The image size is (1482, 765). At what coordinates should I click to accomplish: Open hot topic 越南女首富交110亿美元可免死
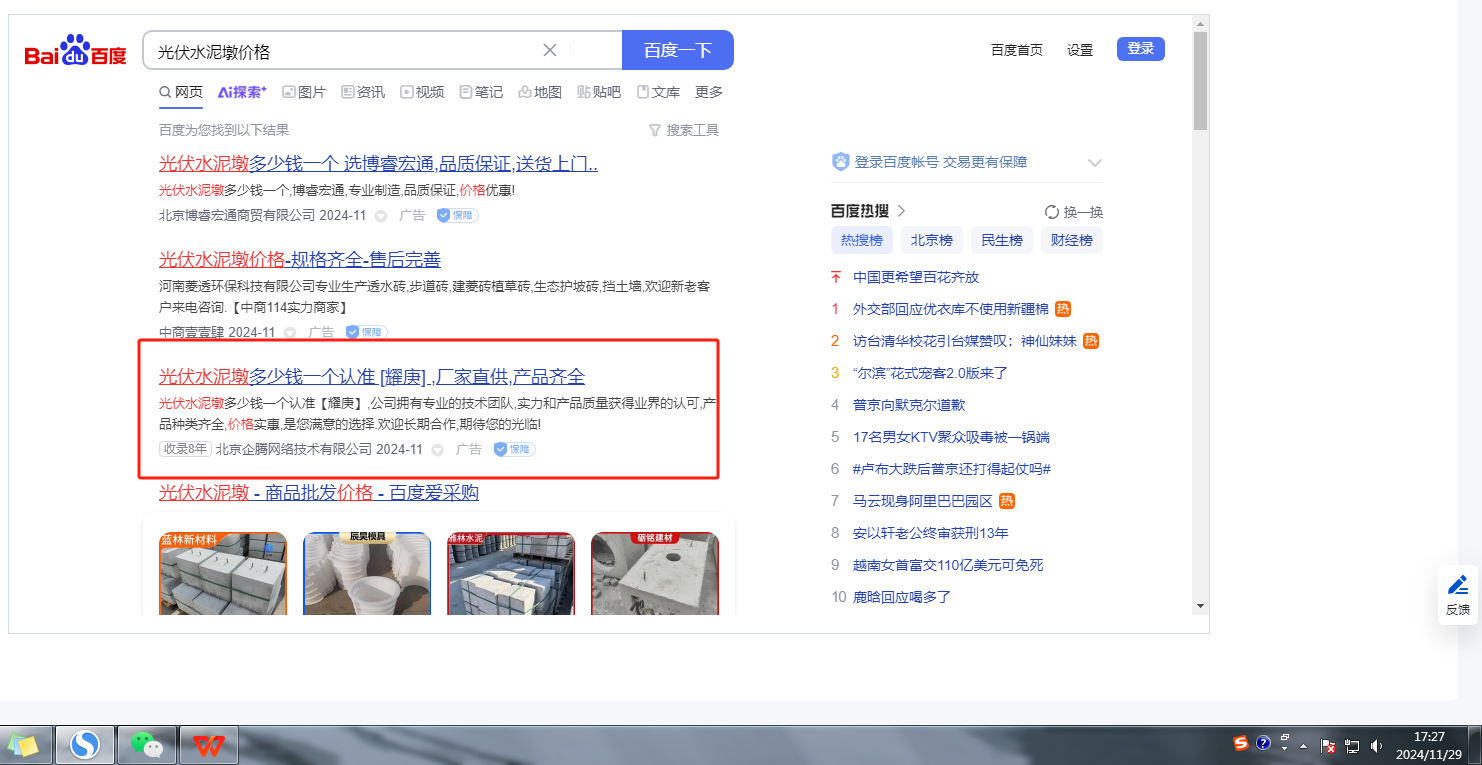click(x=948, y=565)
